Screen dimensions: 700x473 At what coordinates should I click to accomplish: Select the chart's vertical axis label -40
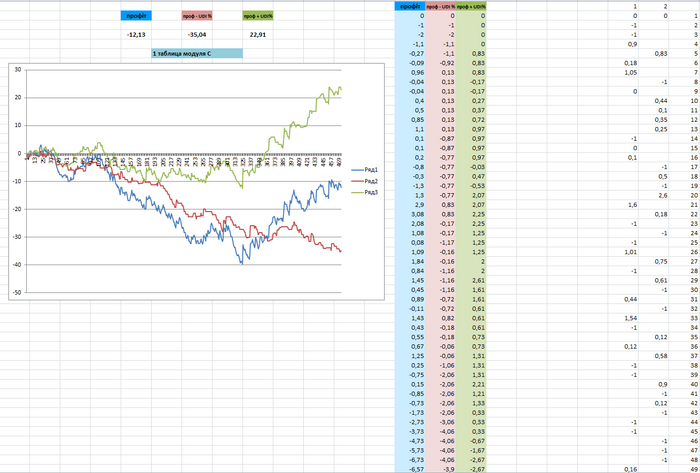click(17, 265)
